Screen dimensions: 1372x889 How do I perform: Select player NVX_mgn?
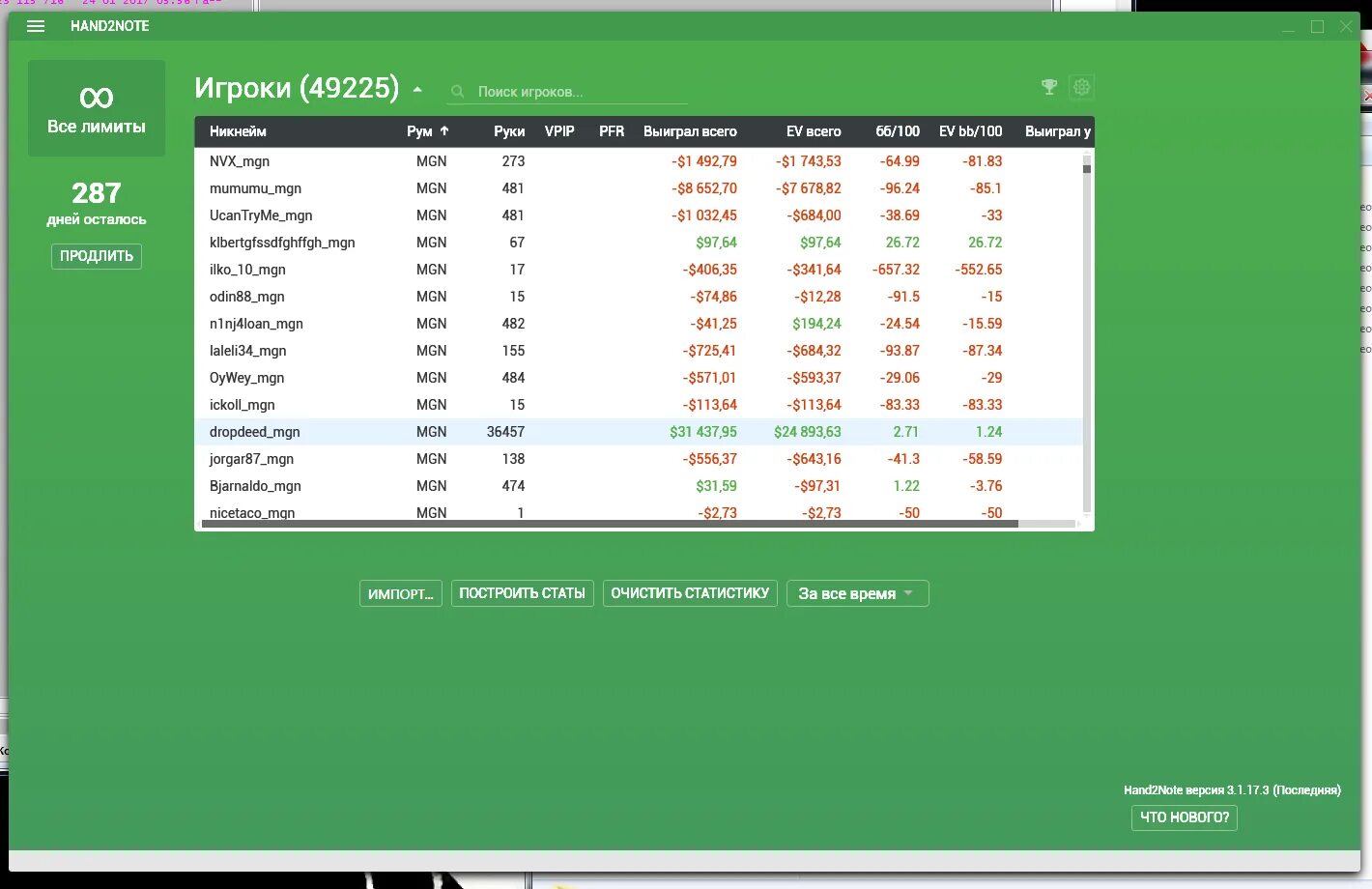coord(240,161)
